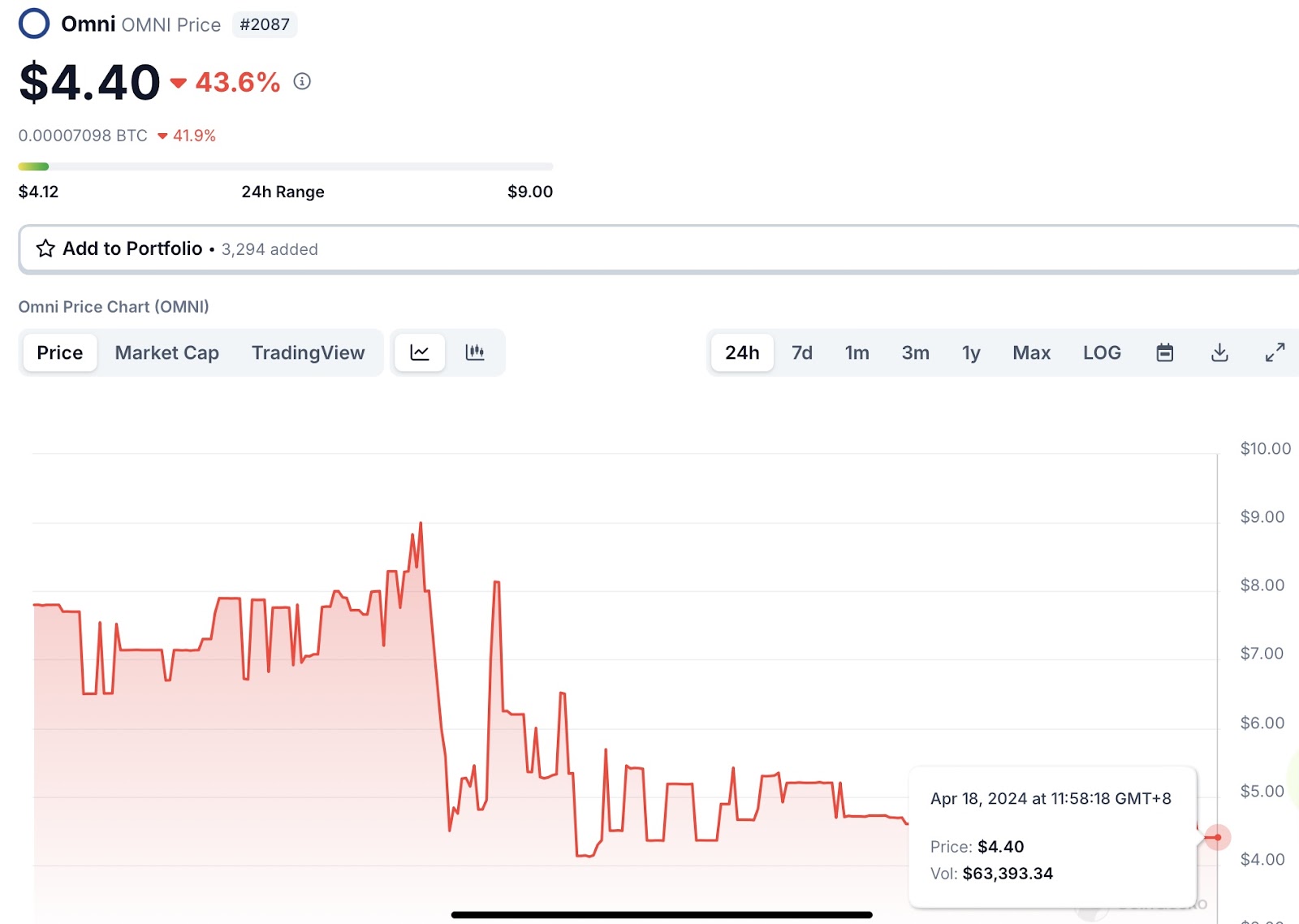
Task: Download the chart image
Action: tap(1219, 352)
